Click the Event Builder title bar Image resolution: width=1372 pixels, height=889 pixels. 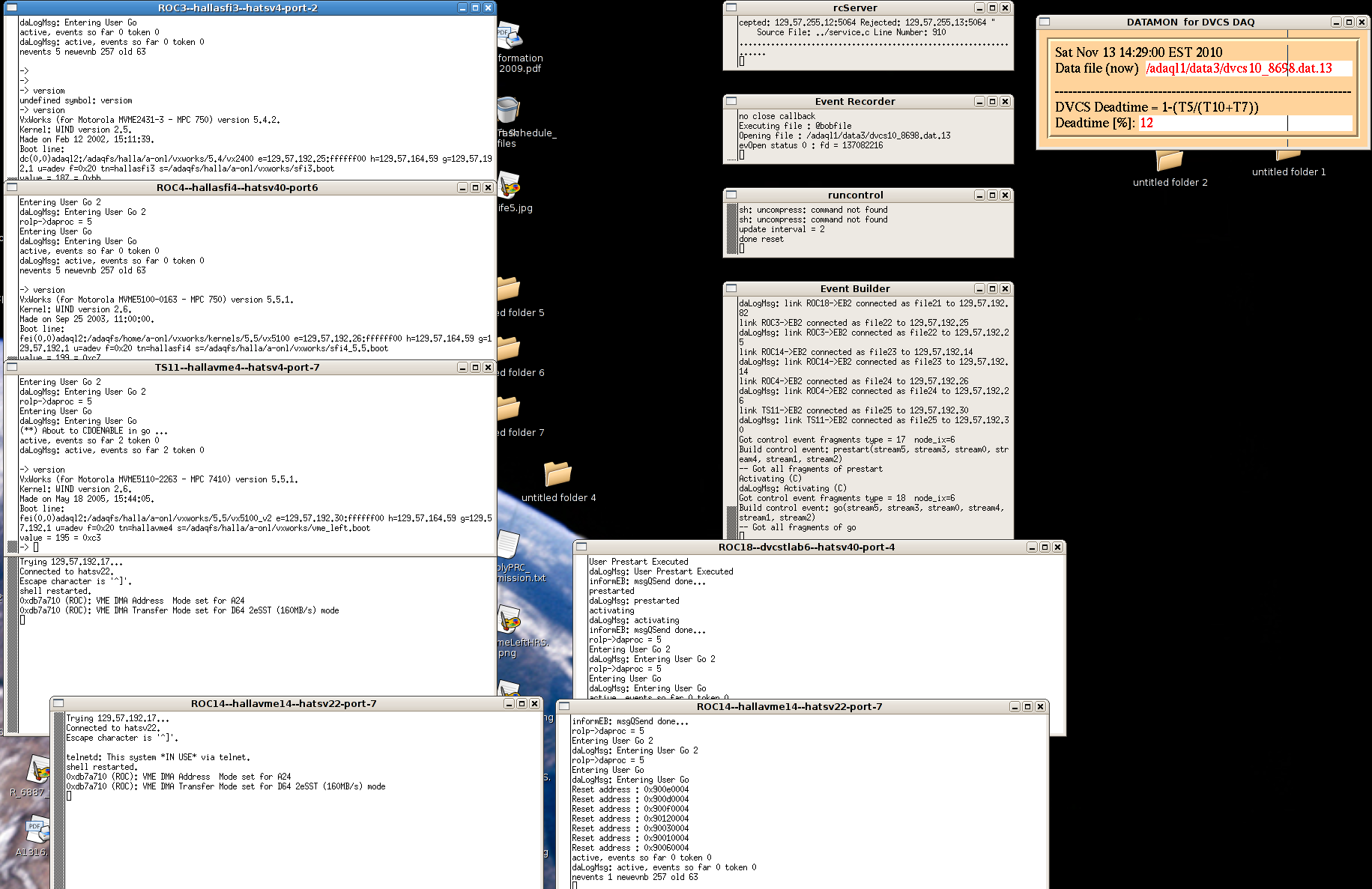855,288
